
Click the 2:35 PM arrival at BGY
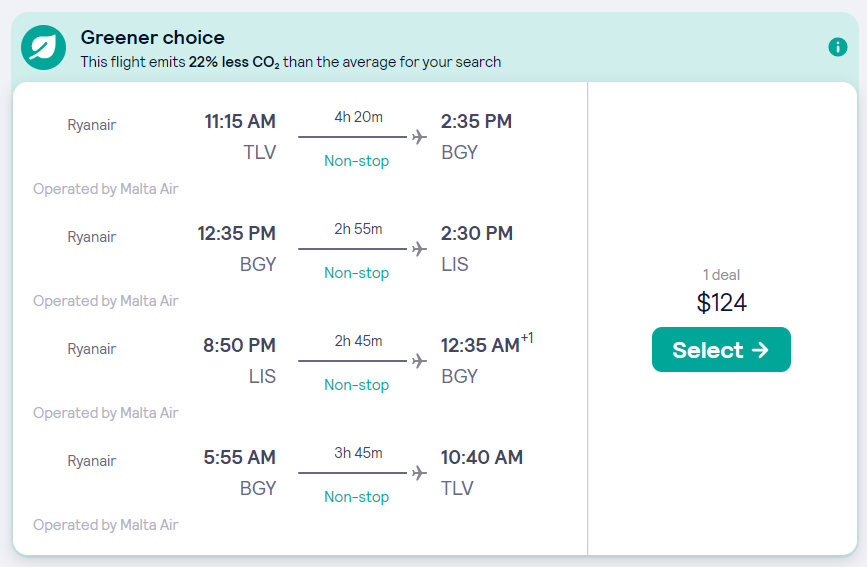pos(476,121)
